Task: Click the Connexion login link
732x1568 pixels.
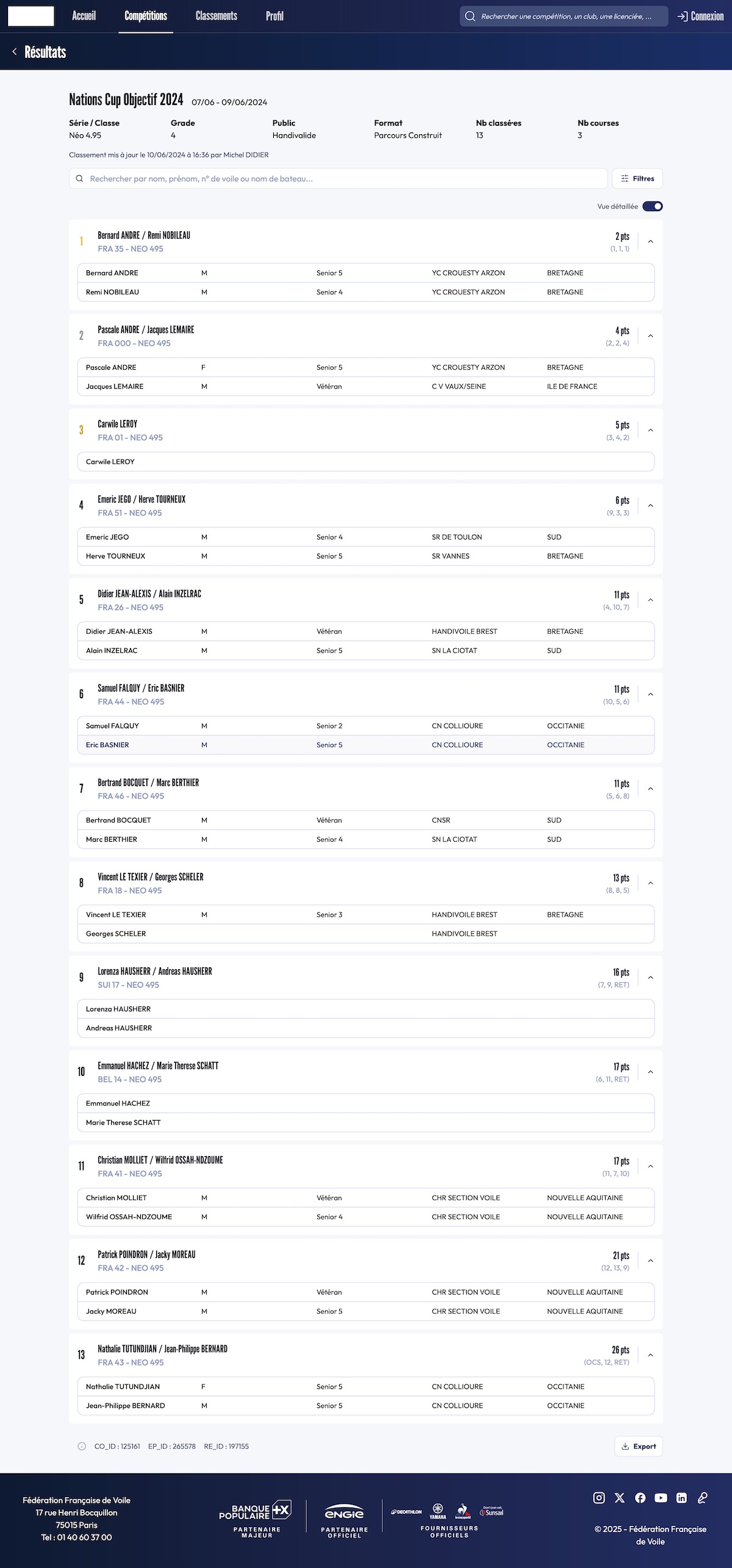Action: (x=700, y=16)
